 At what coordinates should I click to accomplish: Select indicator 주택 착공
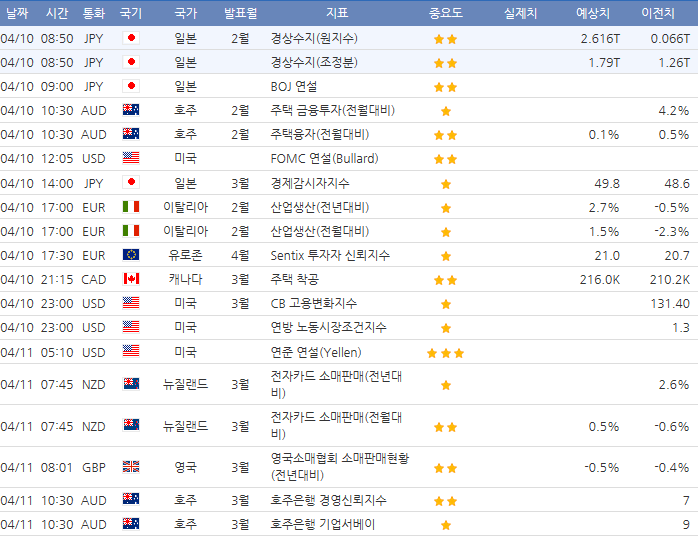tap(295, 279)
